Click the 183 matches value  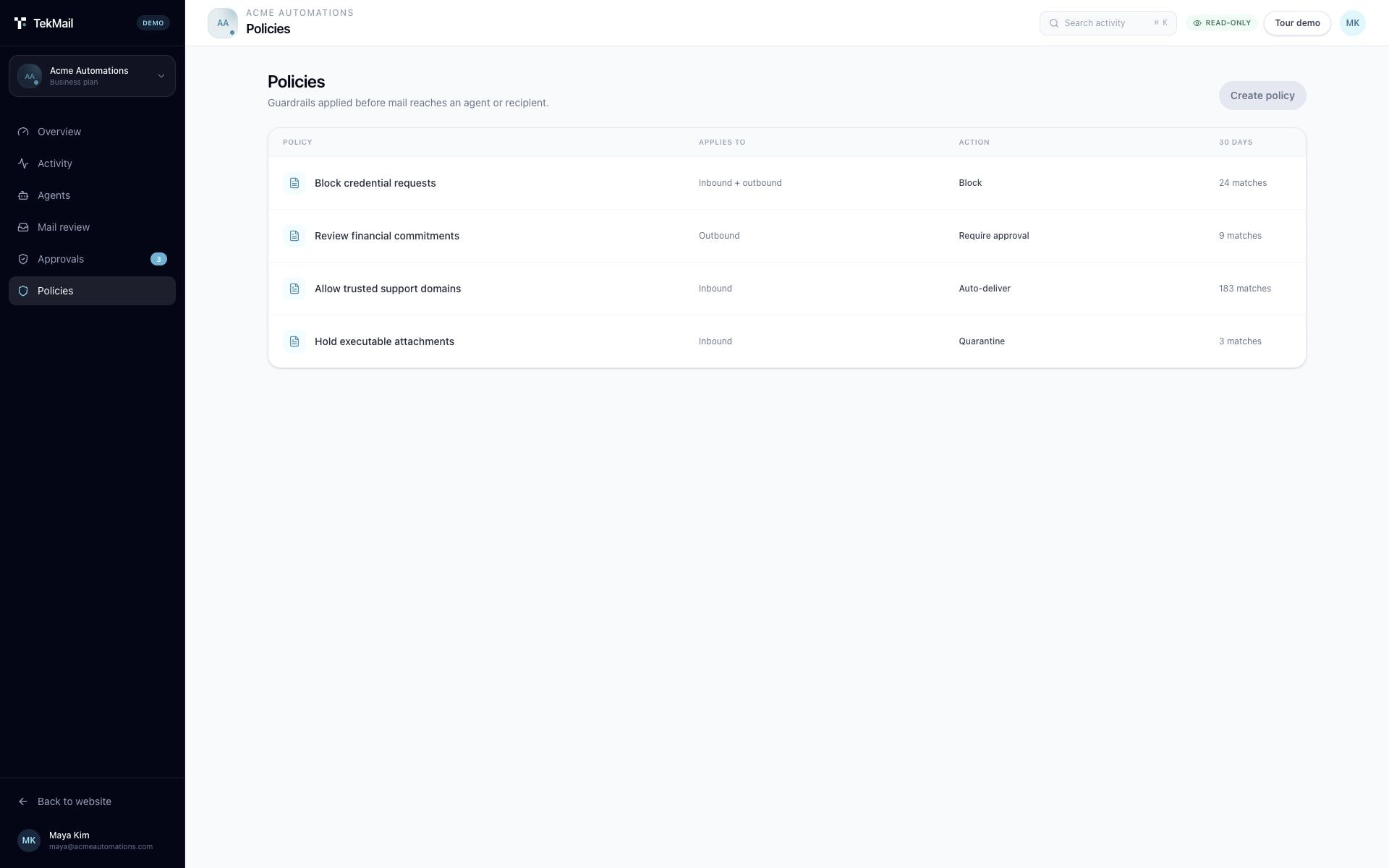tap(1245, 289)
